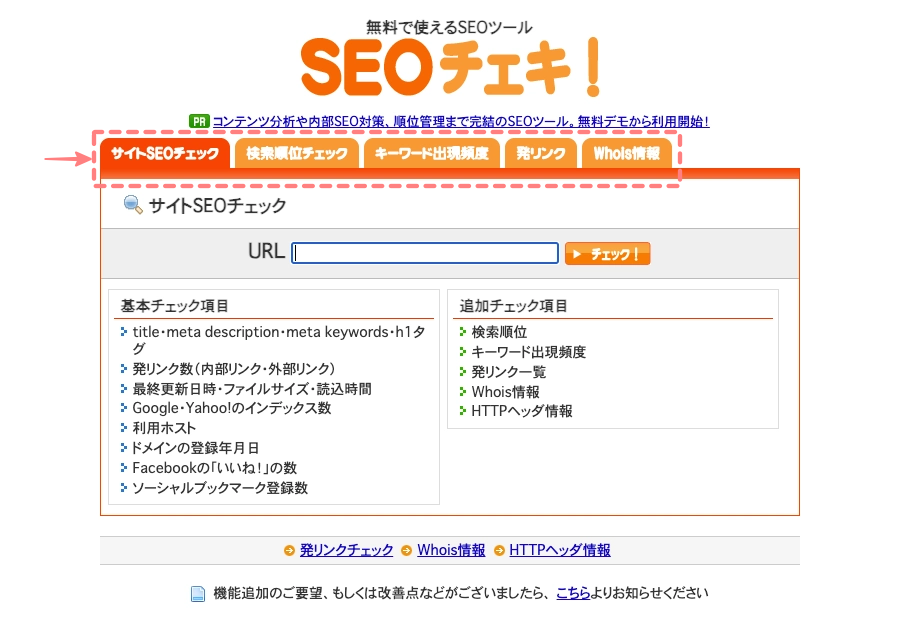Viewport: 900px width, 620px height.
Task: Click the orange チェック! button
Action: [607, 254]
